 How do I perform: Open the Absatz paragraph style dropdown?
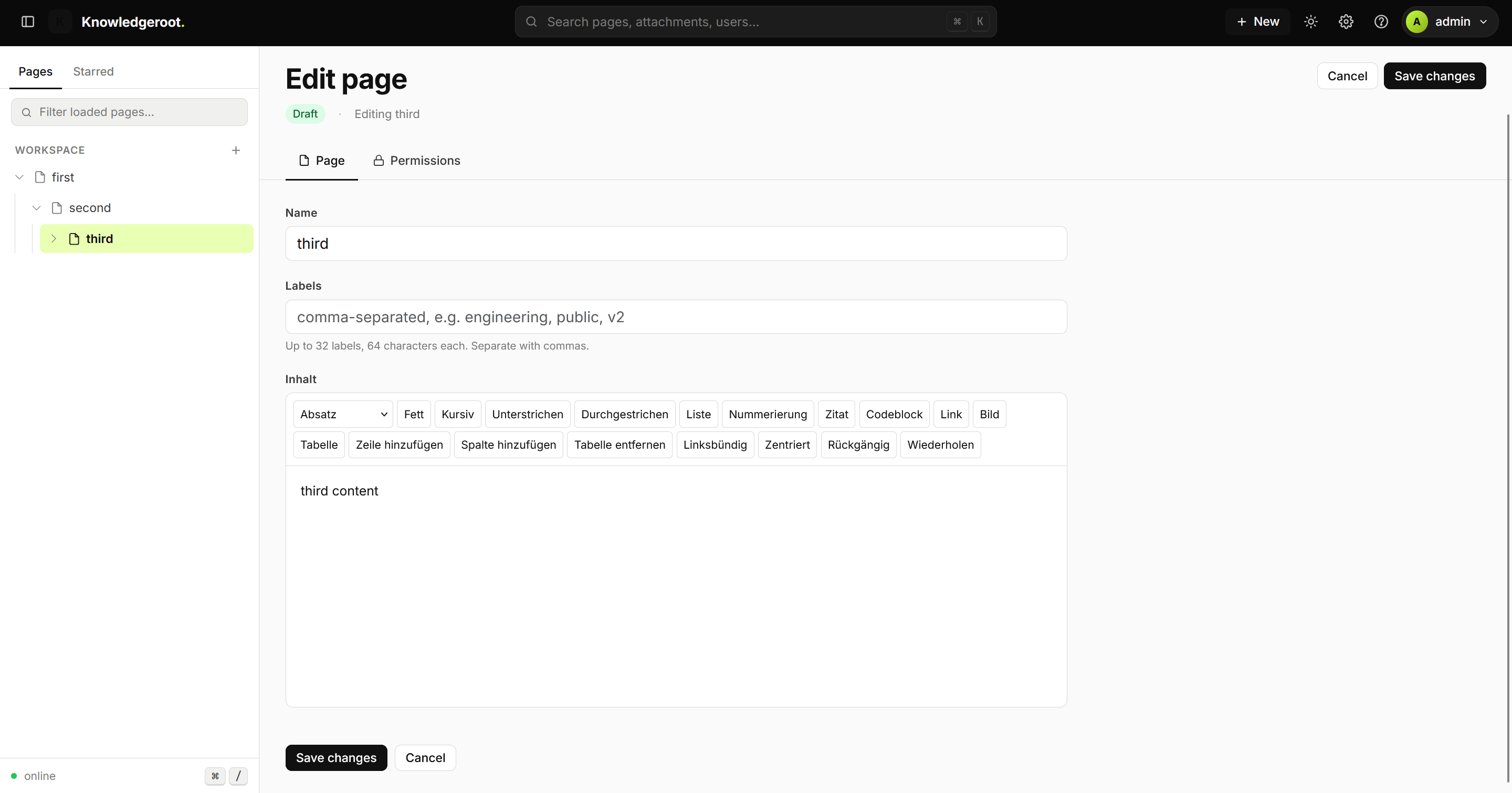point(343,414)
